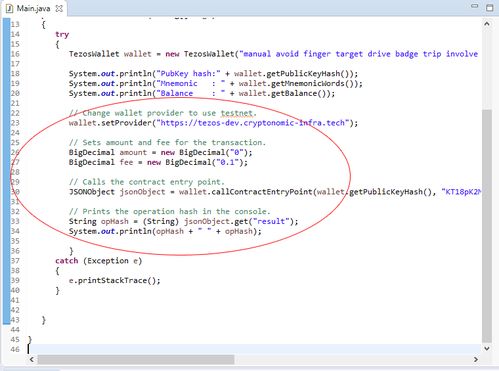
Task: Click vertical scrollbar down arrow
Action: (x=487, y=349)
